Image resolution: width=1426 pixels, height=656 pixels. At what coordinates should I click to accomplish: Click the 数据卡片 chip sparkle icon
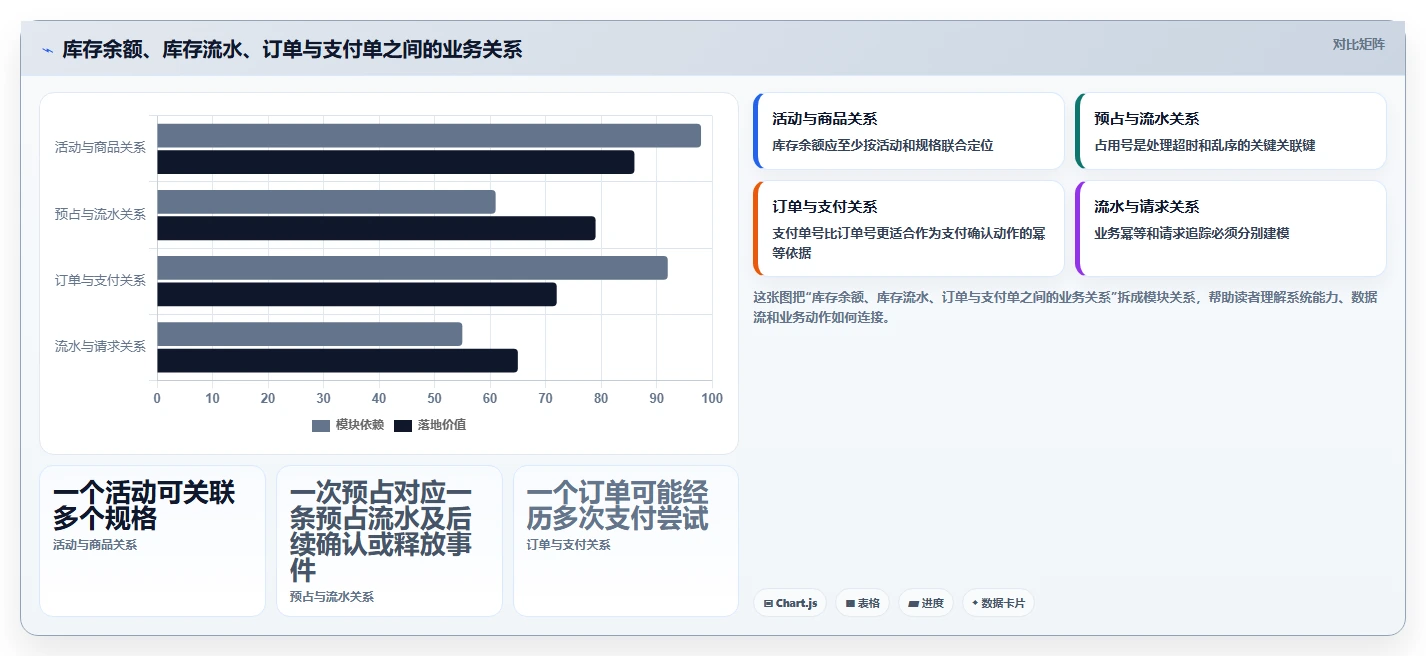[975, 603]
